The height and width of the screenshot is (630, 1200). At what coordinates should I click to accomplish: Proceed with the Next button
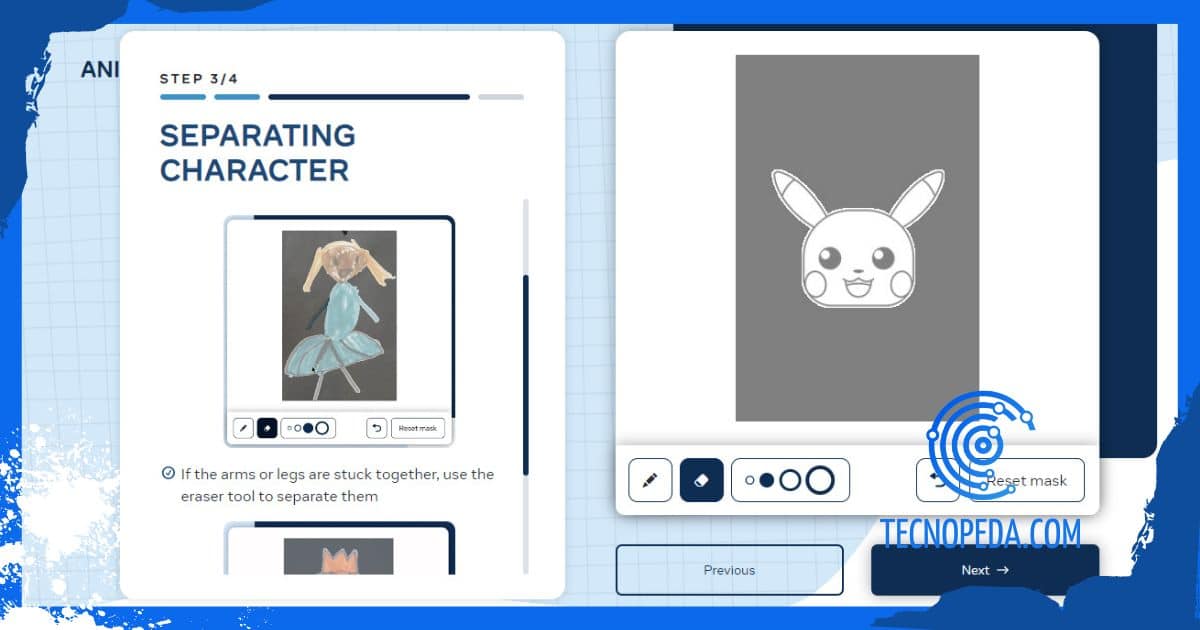pos(985,570)
